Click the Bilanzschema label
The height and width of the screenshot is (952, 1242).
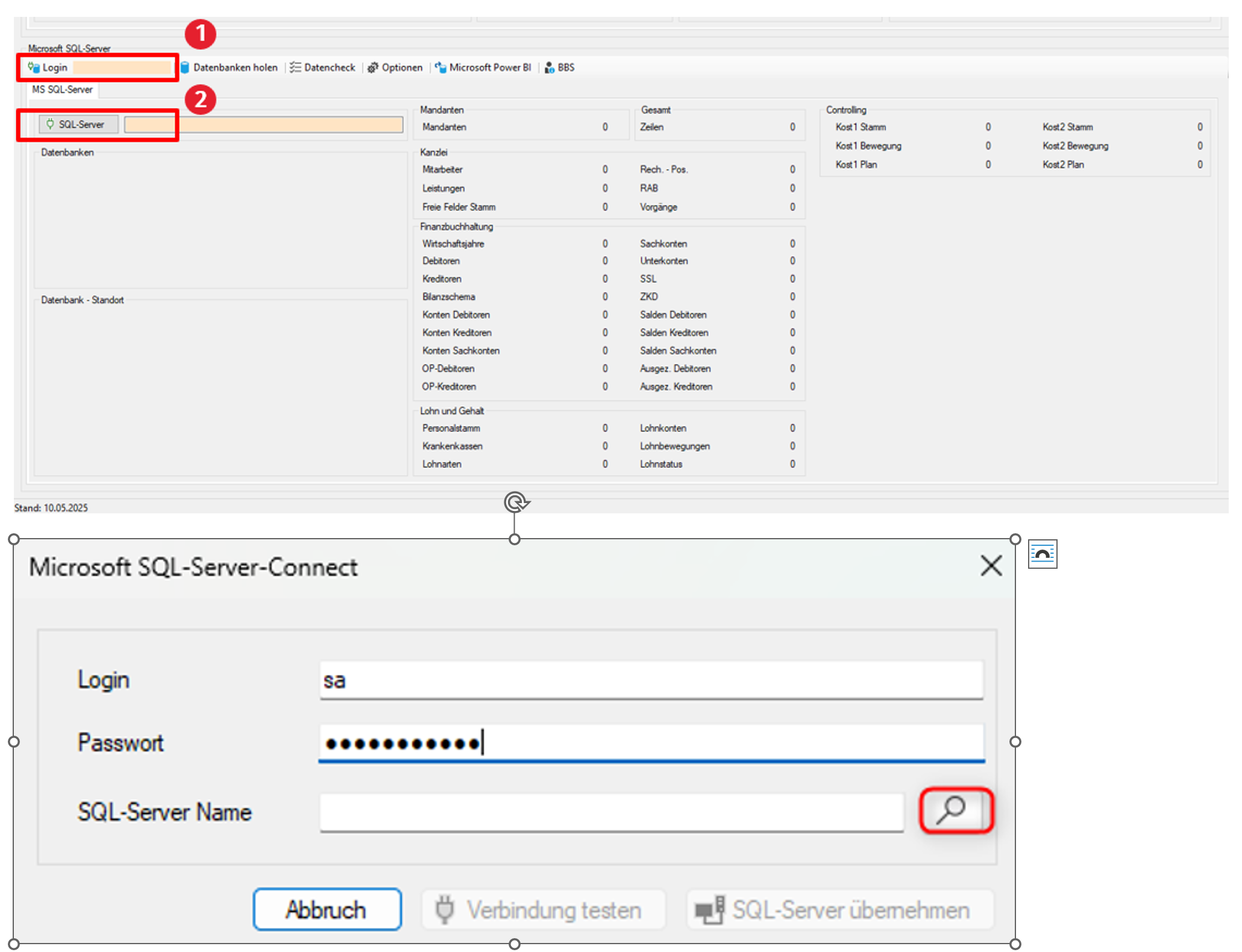point(448,297)
